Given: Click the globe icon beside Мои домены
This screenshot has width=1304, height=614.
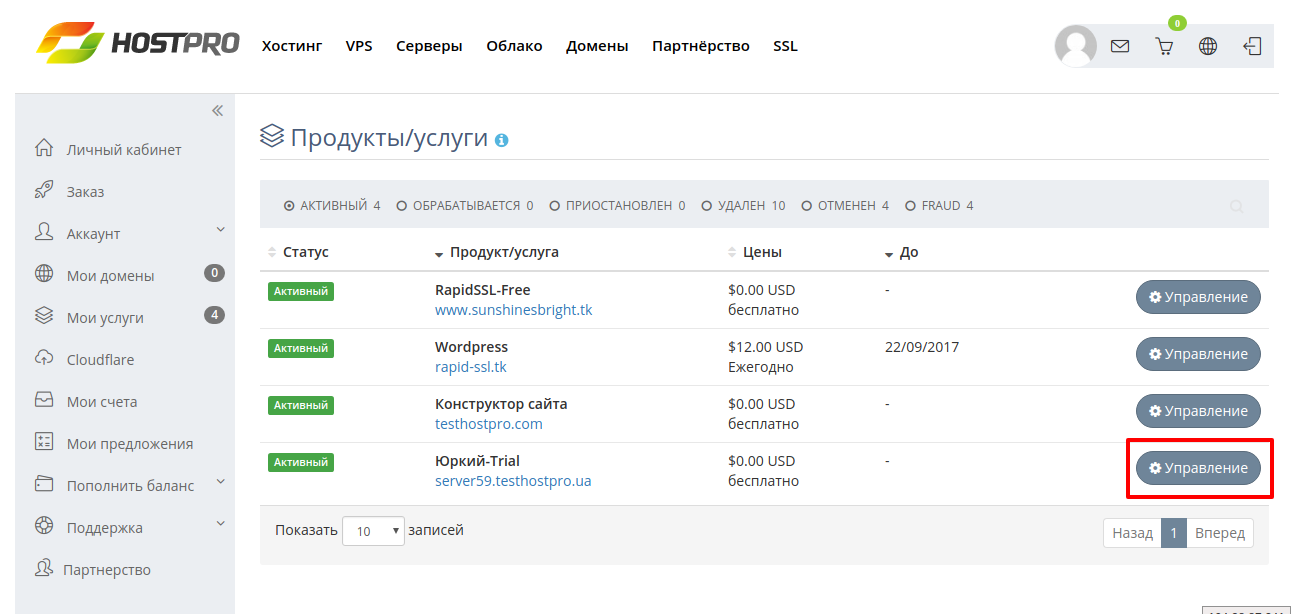Looking at the screenshot, I should pos(43,274).
